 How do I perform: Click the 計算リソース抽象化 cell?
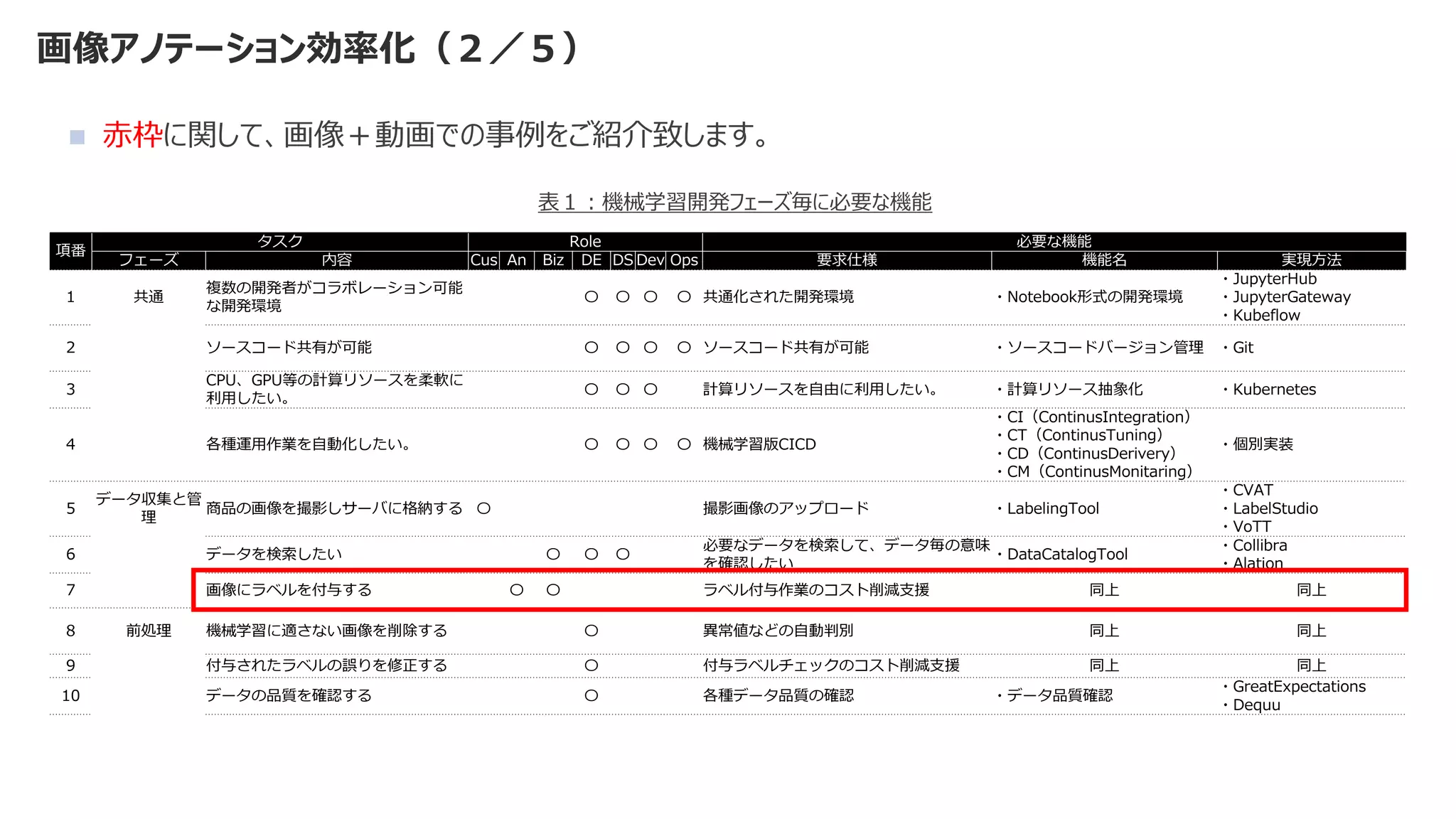click(1070, 389)
